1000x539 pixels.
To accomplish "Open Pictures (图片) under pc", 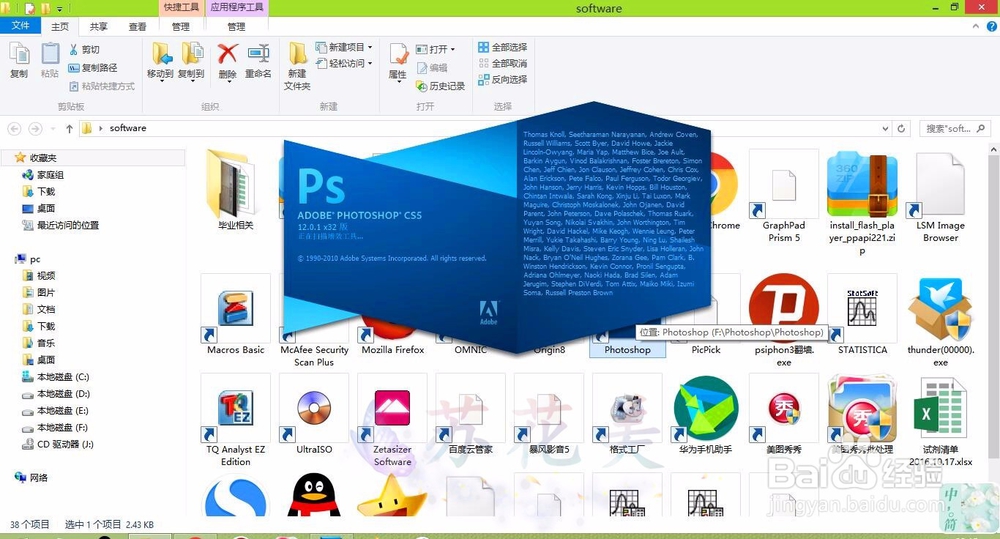I will pyautogui.click(x=39, y=292).
